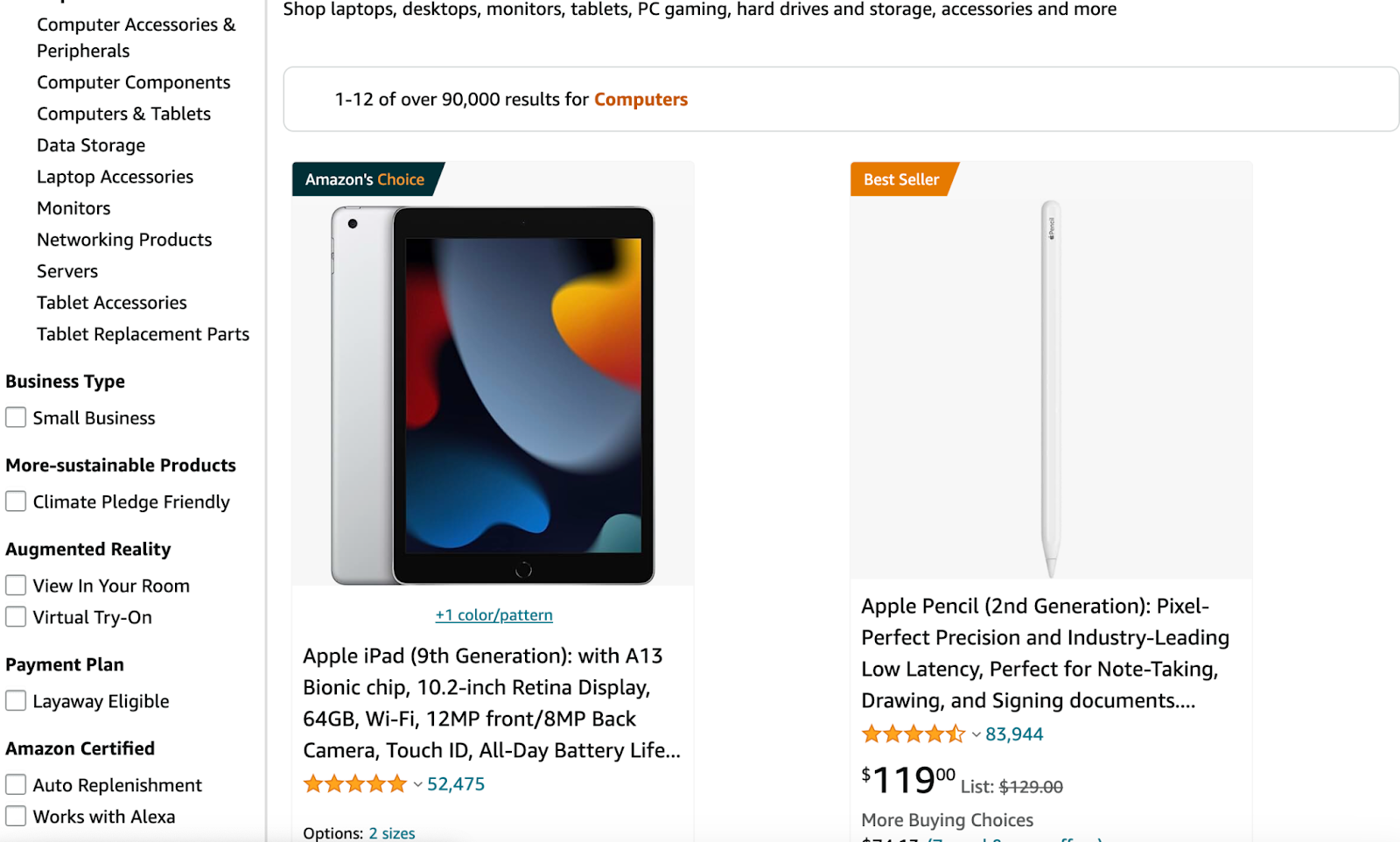Viewport: 1400px width, 842px height.
Task: Open the Apple Pencil 83,944 ratings breakdown
Action: tap(1015, 733)
